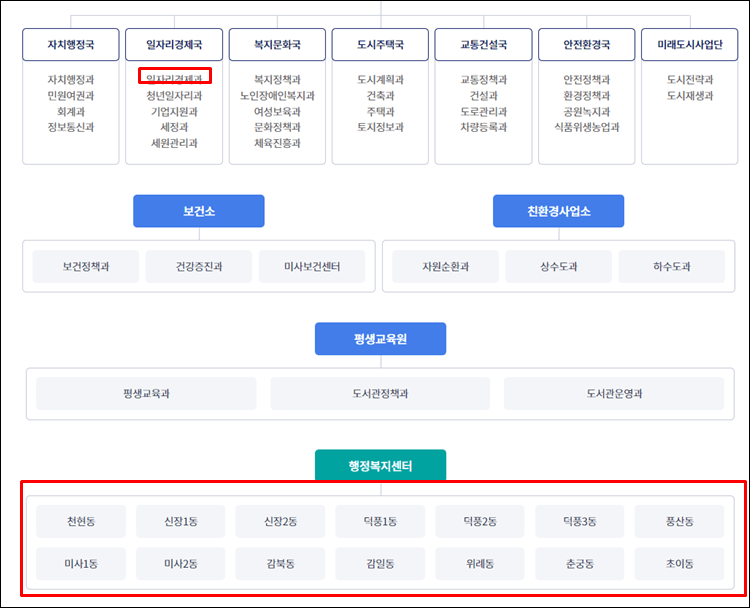Click 도로관리과 department
This screenshot has height=608, width=750.
484,111
